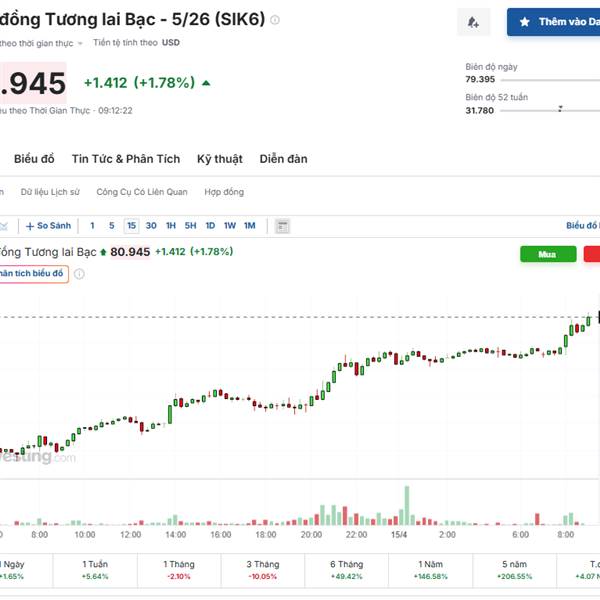Select the 1 Tháng performance range
Viewport: 600px width, 600px height.
pyautogui.click(x=179, y=570)
